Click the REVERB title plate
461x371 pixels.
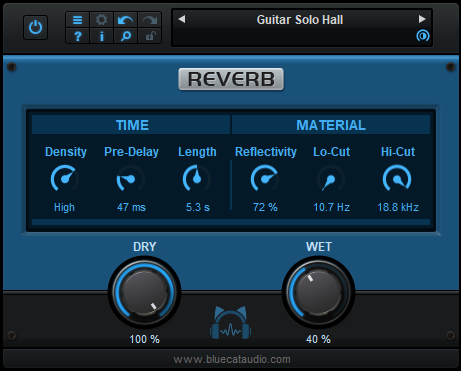pyautogui.click(x=231, y=79)
